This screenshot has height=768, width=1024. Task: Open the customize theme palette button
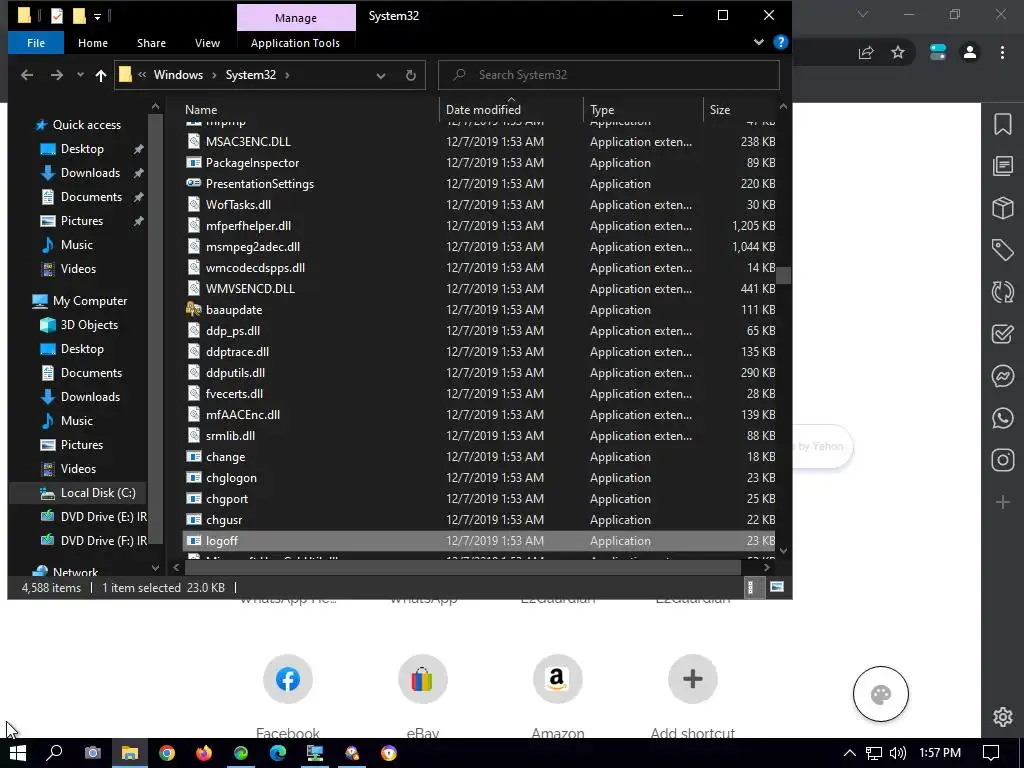click(880, 694)
